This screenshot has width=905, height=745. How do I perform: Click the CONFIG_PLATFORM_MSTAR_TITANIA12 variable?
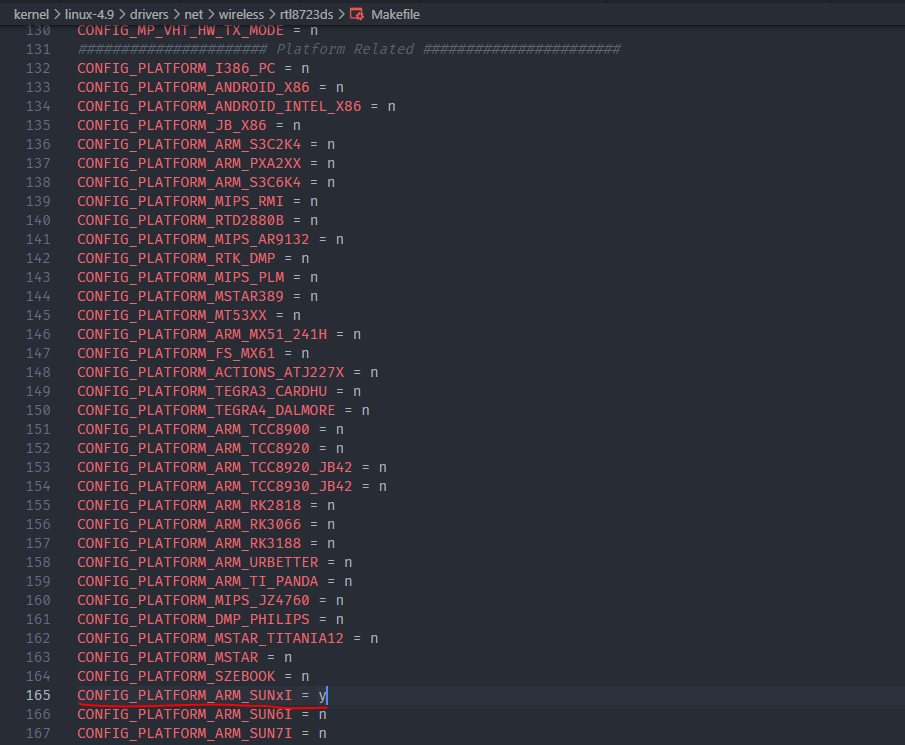pyautogui.click(x=213, y=638)
